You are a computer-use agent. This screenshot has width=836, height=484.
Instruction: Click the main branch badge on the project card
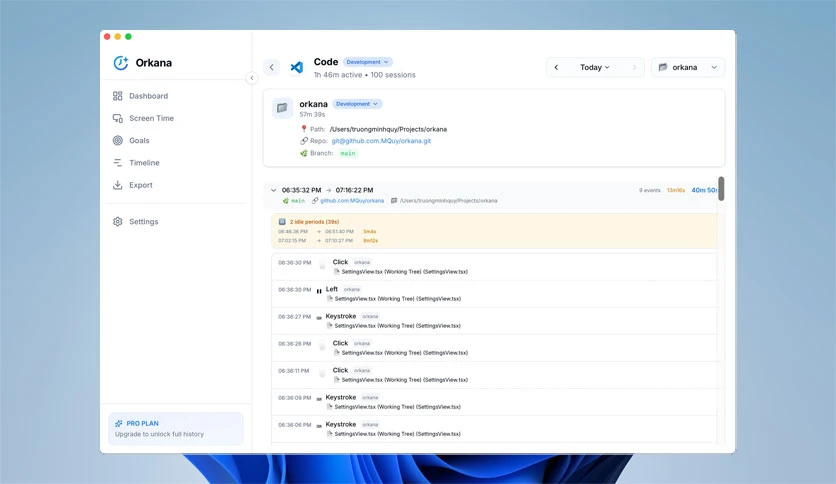[x=348, y=154]
